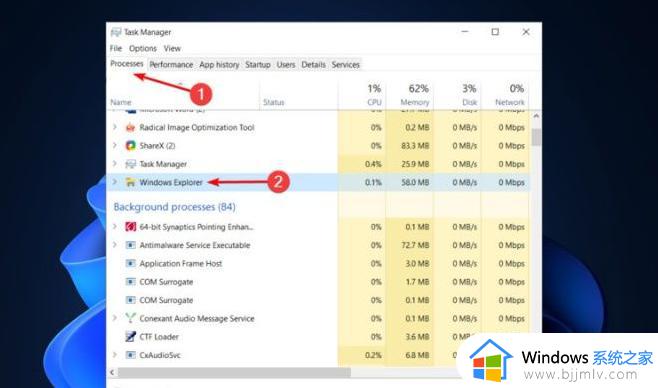Click the ShareX app icon

[x=131, y=146]
